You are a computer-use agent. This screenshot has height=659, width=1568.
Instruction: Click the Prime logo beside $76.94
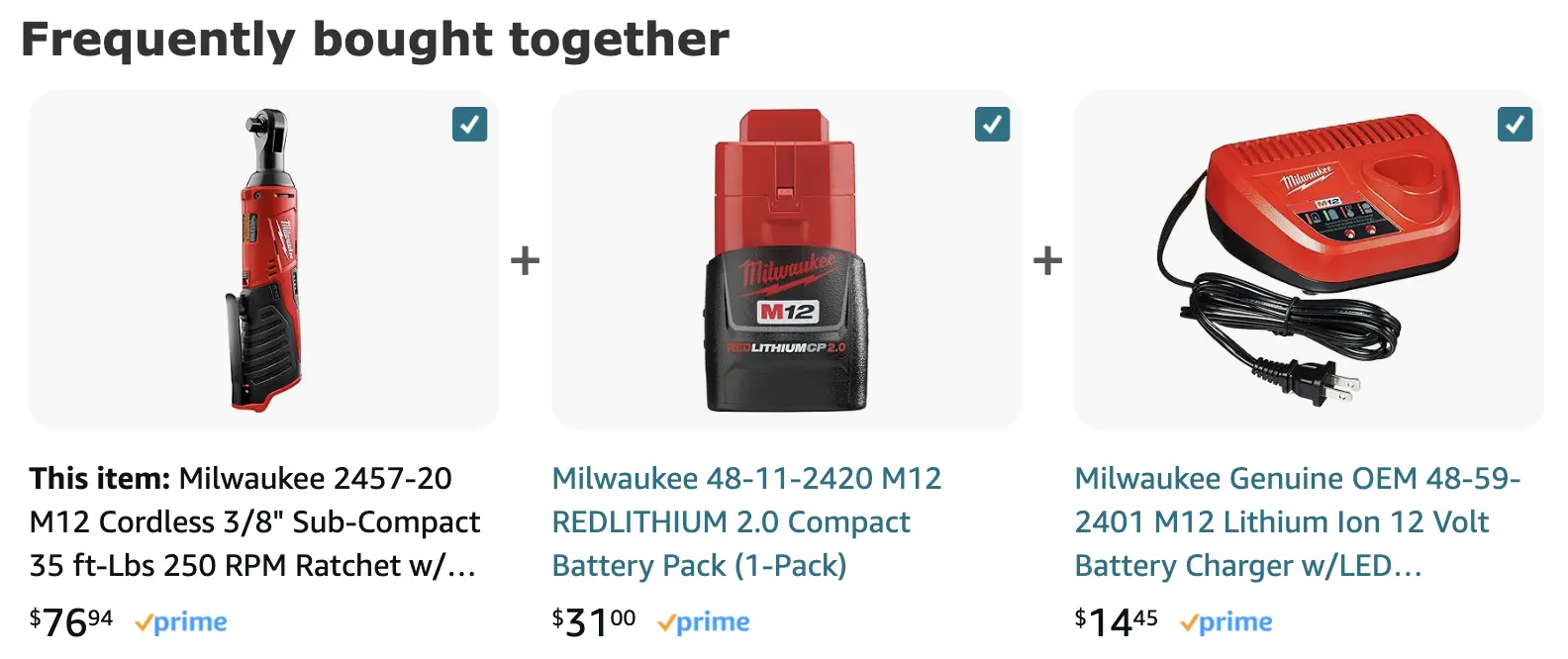pos(181,622)
